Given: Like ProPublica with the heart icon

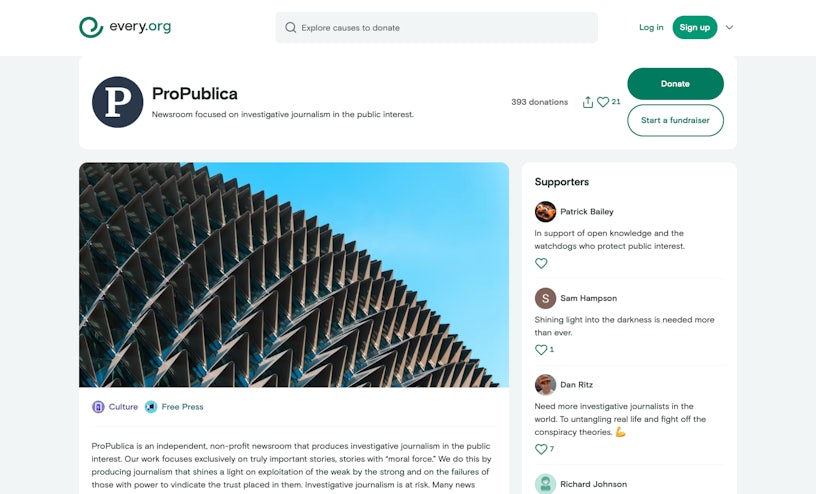Looking at the screenshot, I should tap(603, 102).
